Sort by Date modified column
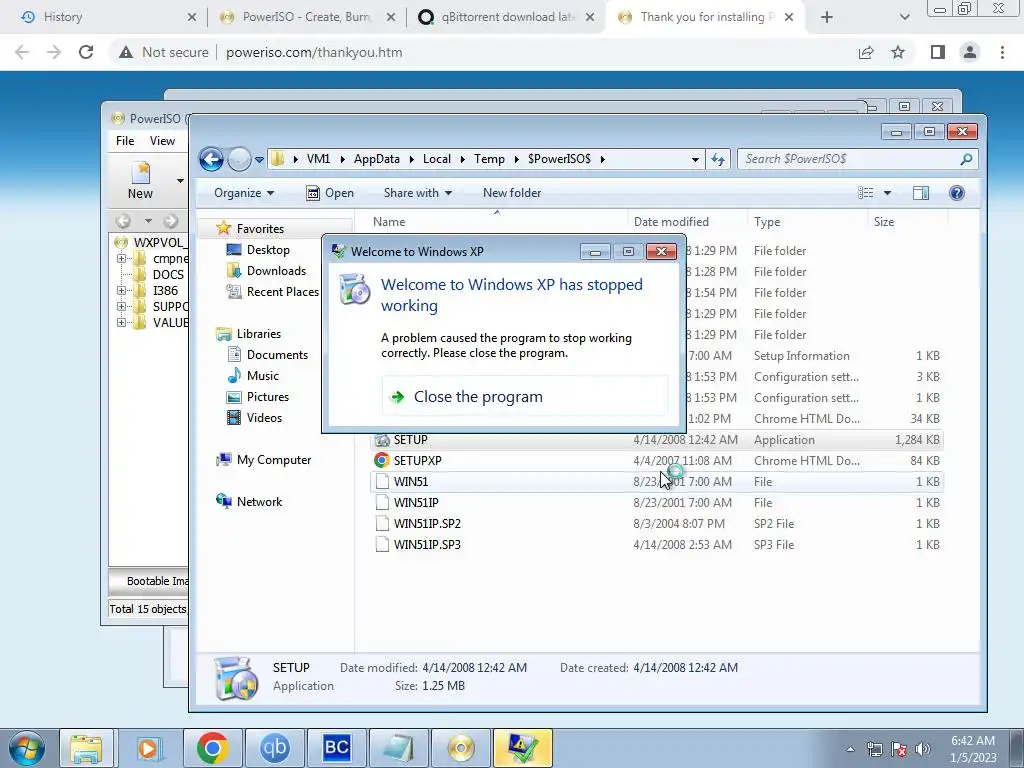 pyautogui.click(x=687, y=221)
